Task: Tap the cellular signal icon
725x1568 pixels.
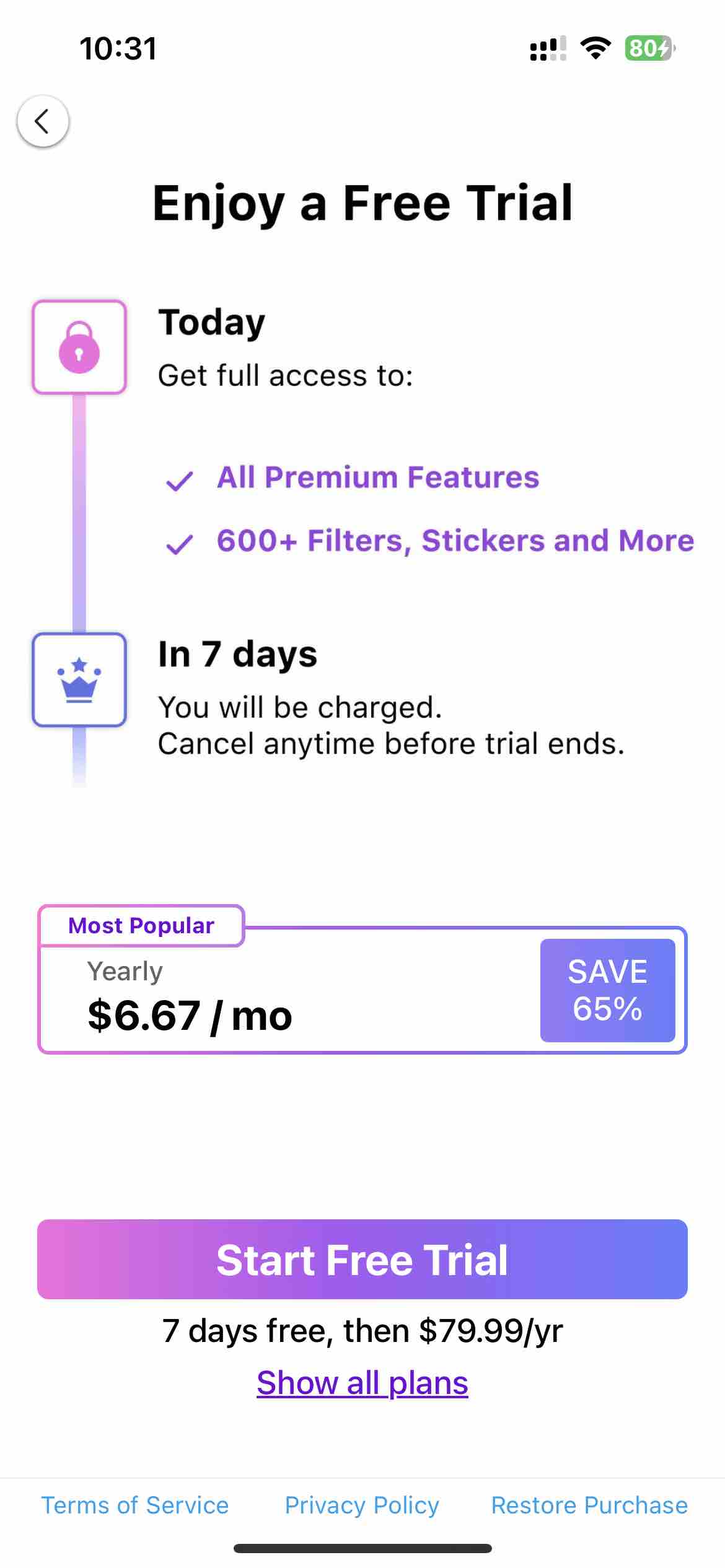Action: pyautogui.click(x=548, y=48)
